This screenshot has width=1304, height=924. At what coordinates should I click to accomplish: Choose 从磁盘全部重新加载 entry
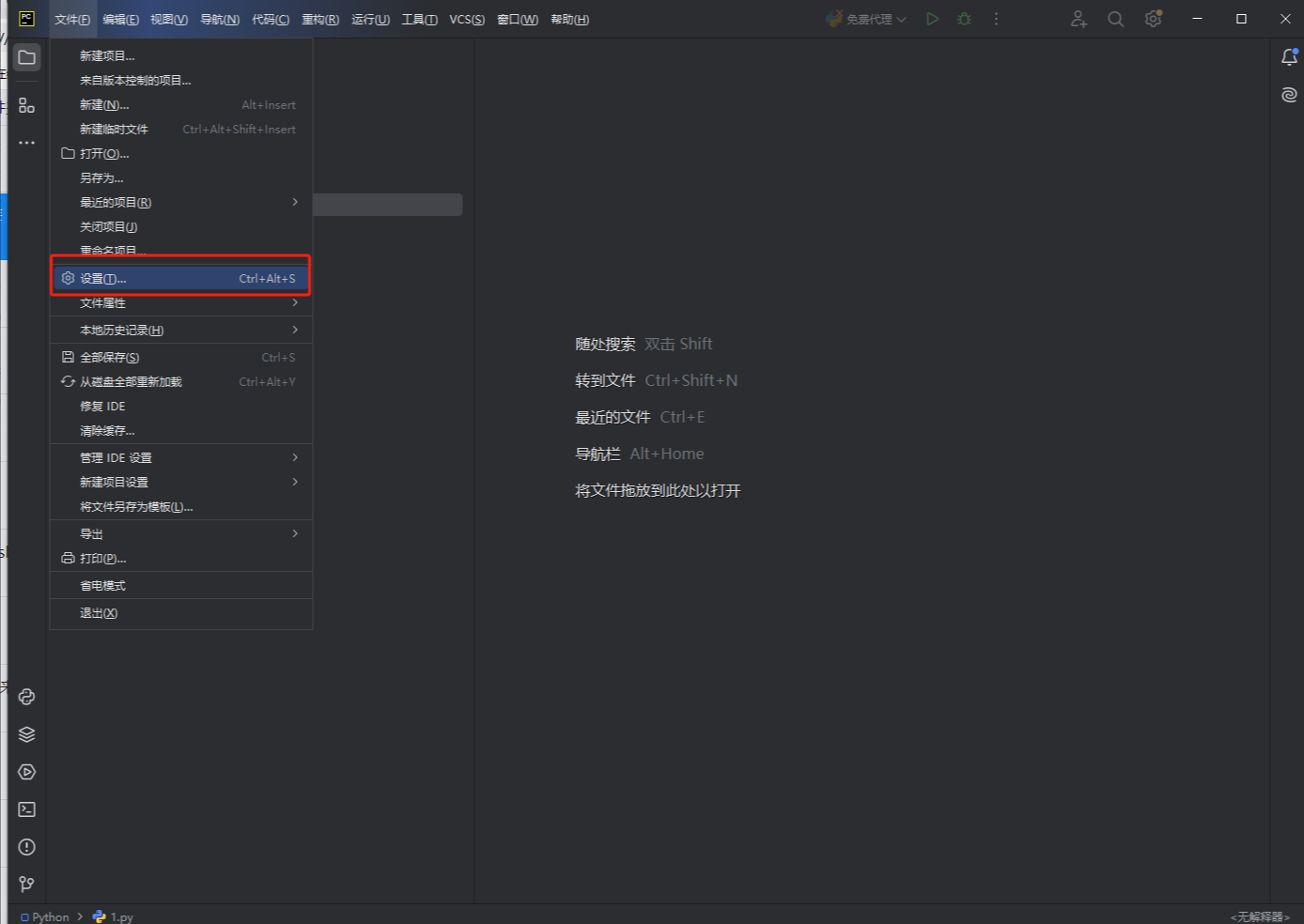(x=181, y=381)
